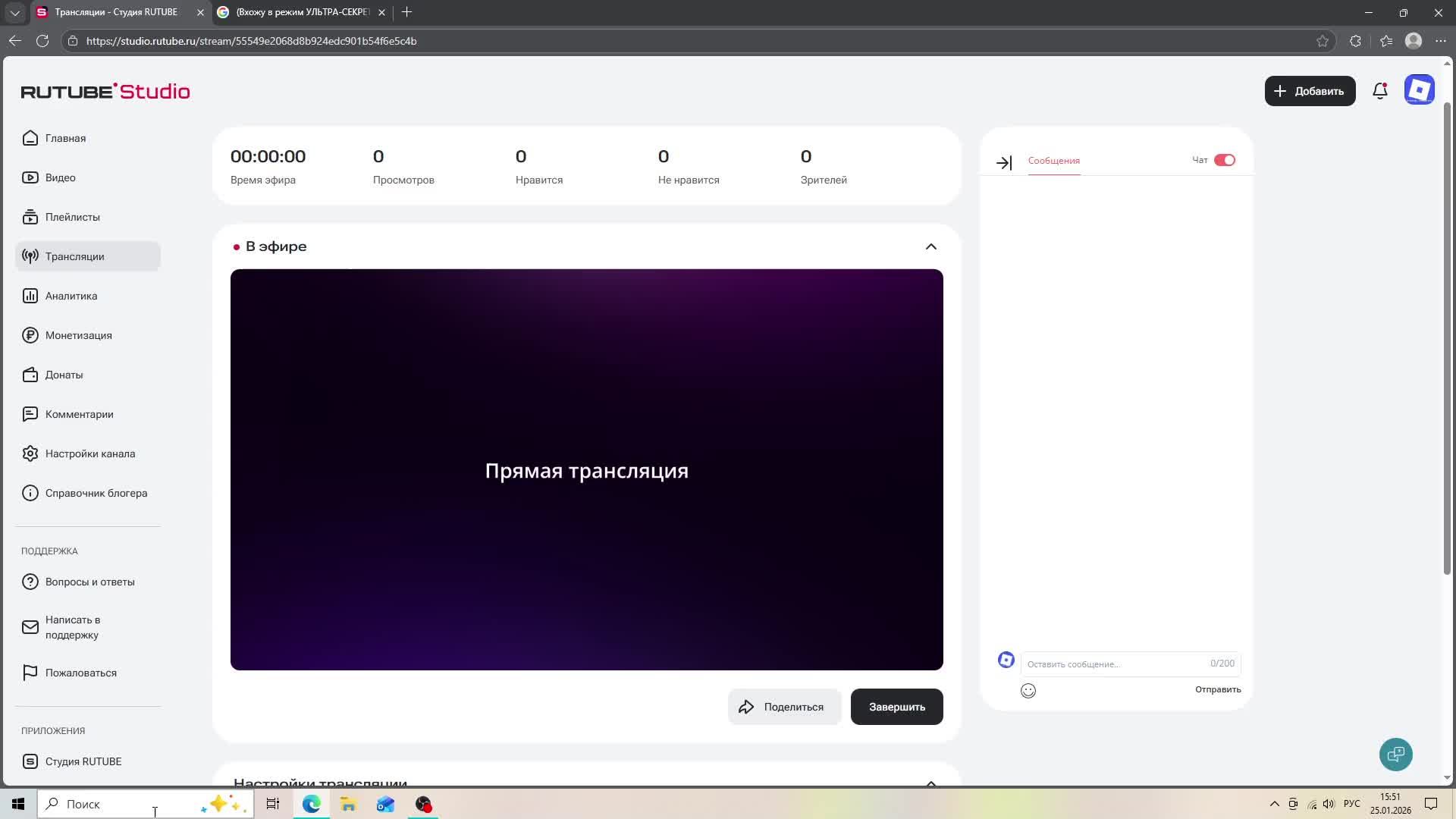
Task: Select the Сообщения tab in chat
Action: [1053, 161]
